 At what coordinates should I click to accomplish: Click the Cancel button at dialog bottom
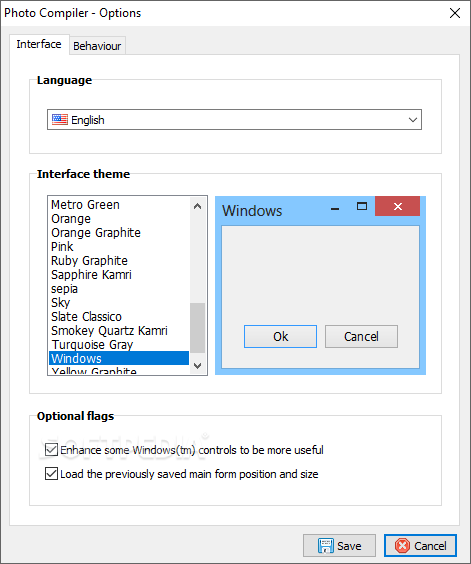(420, 546)
